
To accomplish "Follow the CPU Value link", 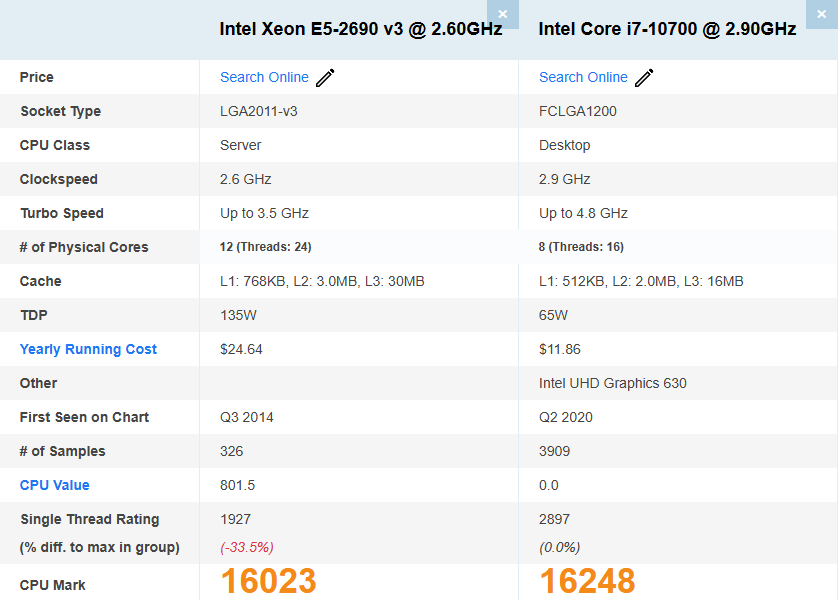I will point(55,485).
